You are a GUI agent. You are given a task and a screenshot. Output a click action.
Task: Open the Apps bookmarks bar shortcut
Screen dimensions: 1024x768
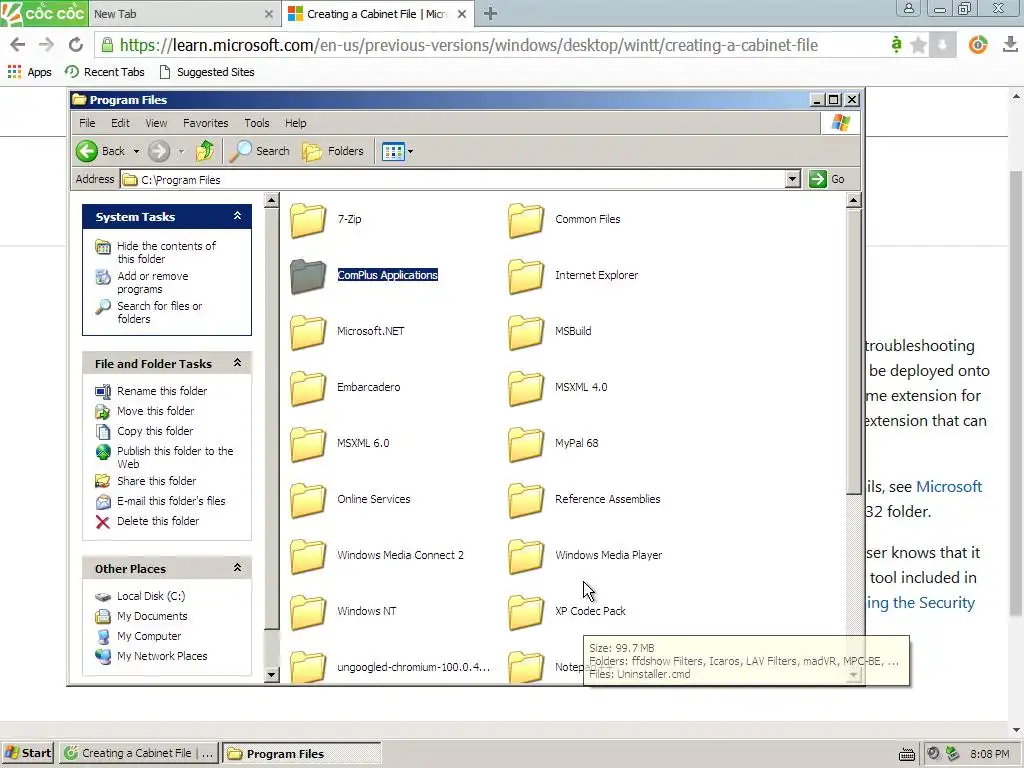click(29, 72)
